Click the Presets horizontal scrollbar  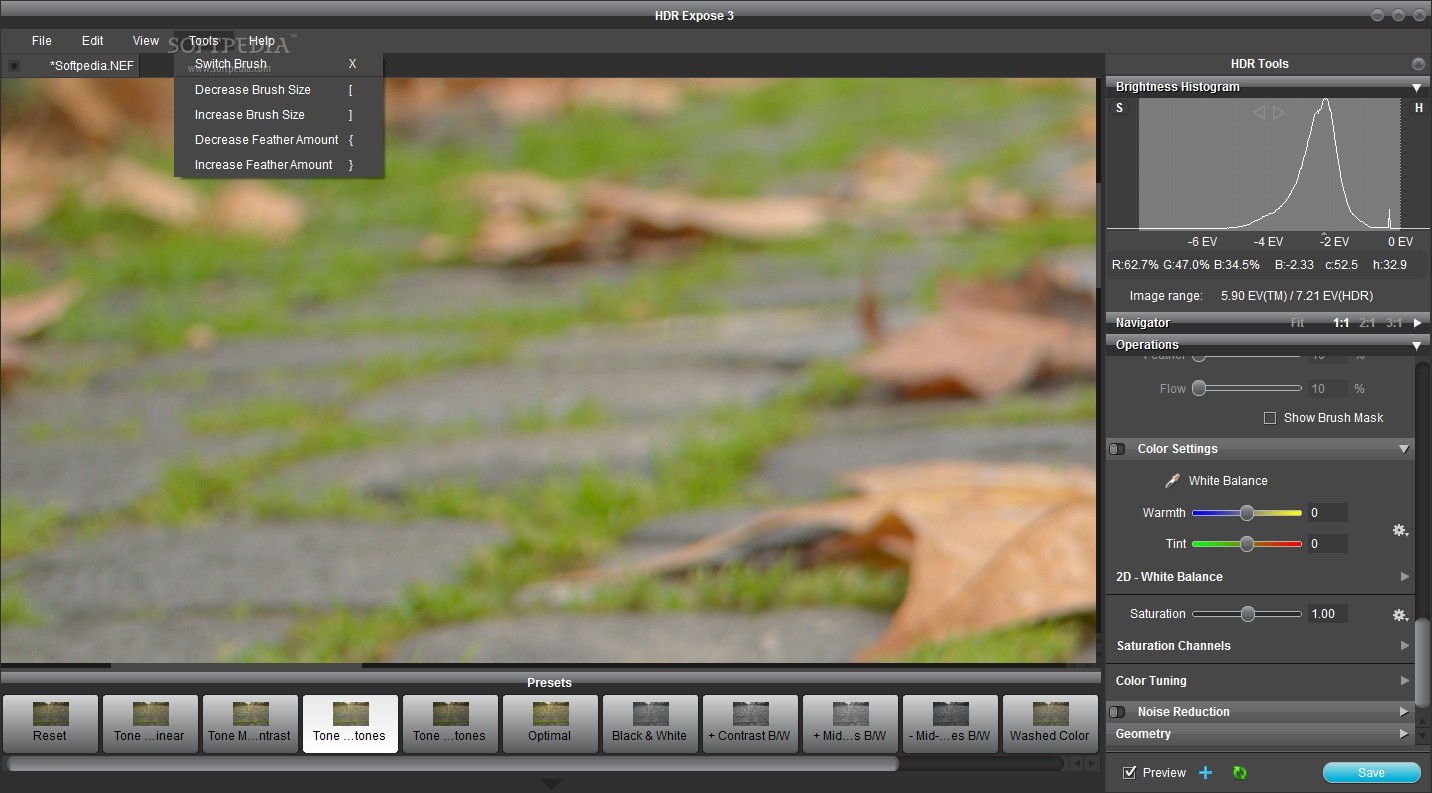[453, 764]
